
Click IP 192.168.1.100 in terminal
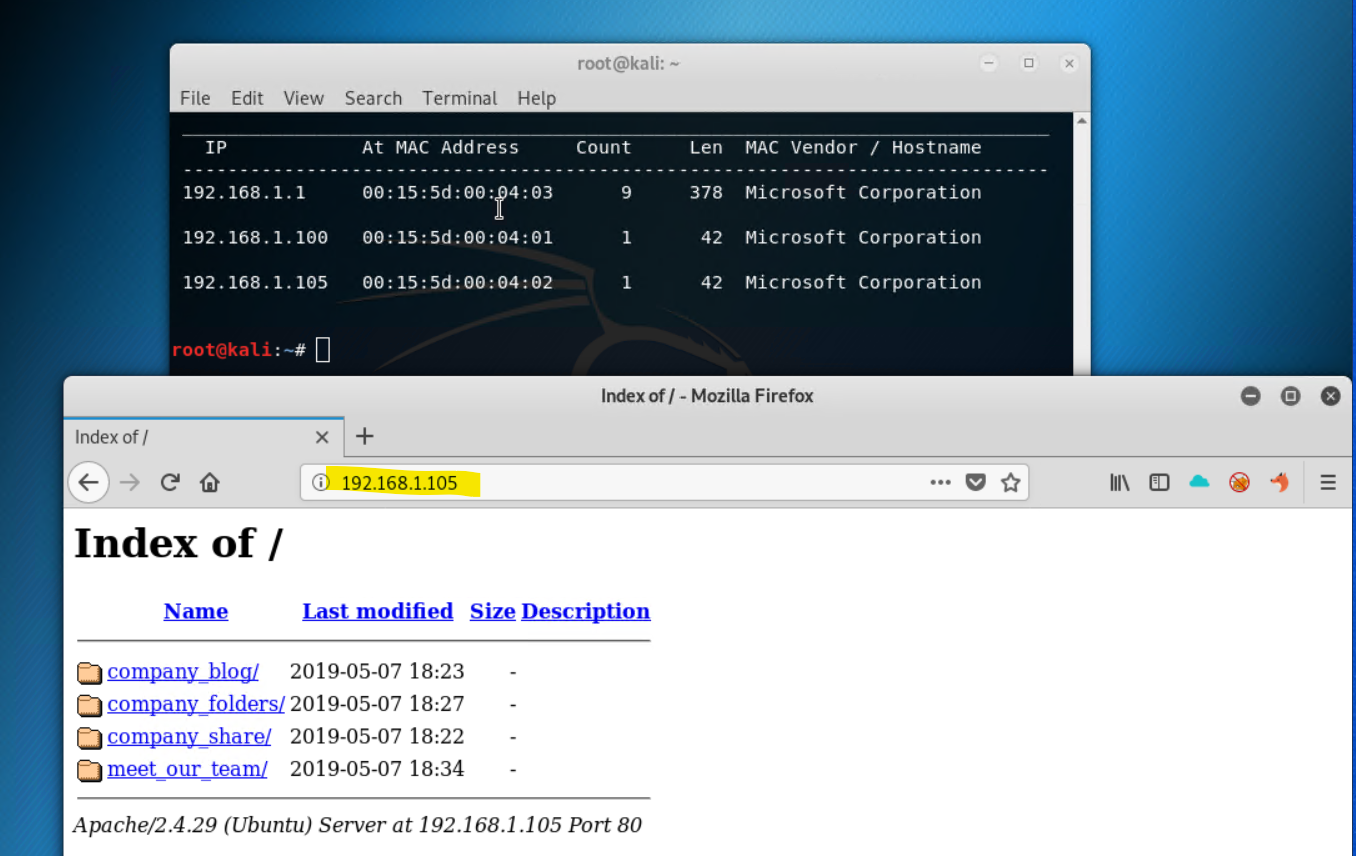(255, 237)
